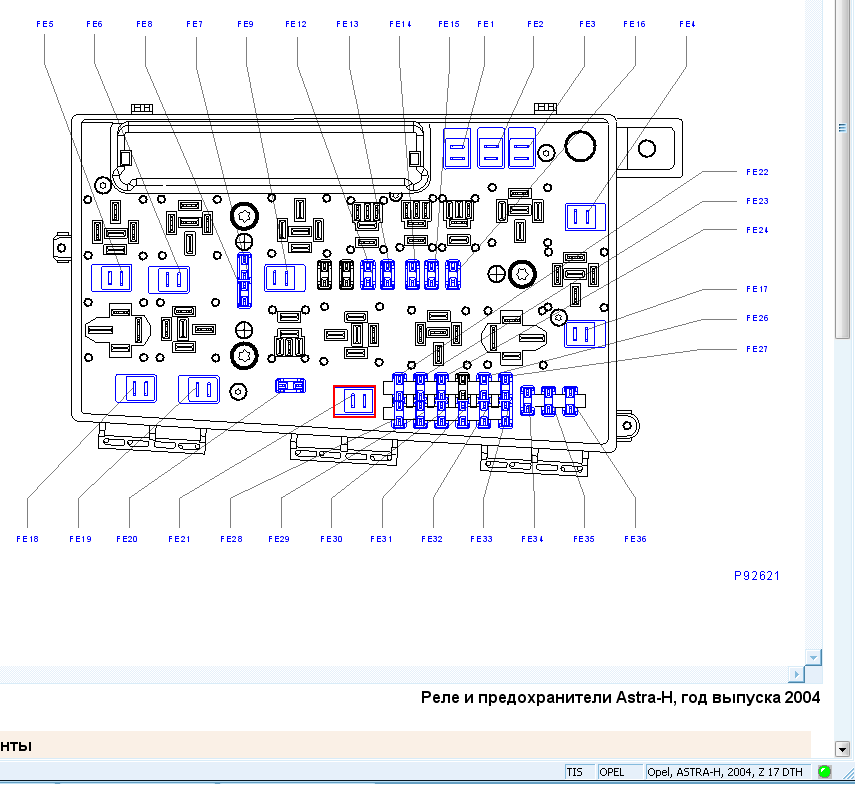Image resolution: width=856 pixels, height=785 pixels.
Task: Click the top fuse symbol pointed to by FE2
Action: 491,148
